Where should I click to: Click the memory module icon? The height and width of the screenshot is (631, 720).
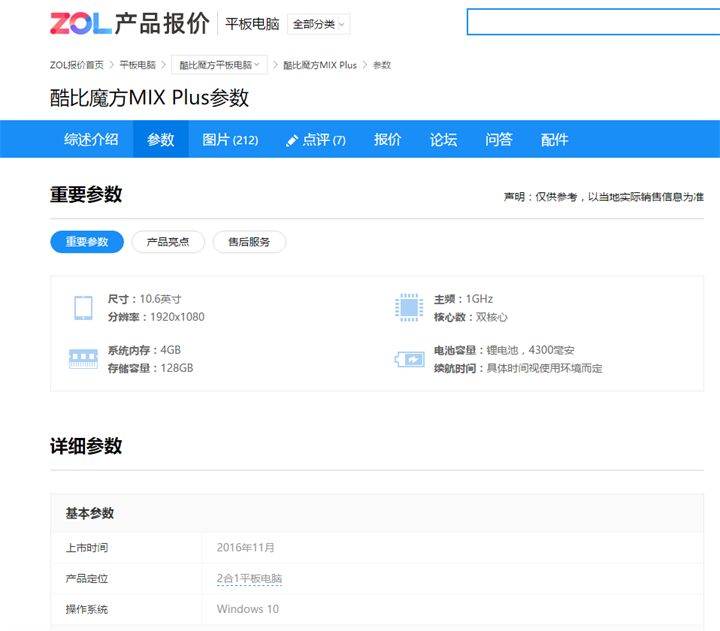click(83, 359)
